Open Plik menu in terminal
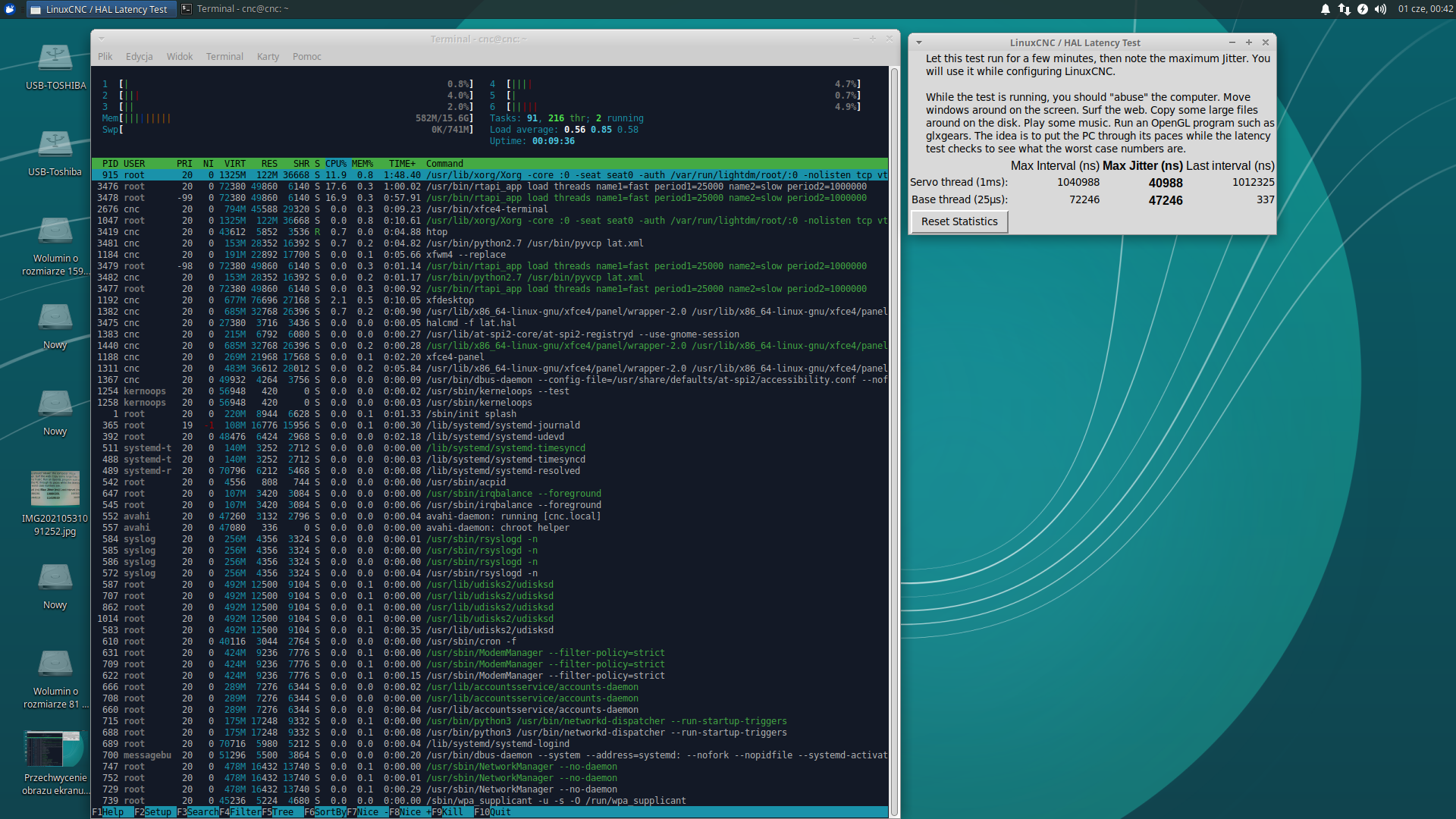The width and height of the screenshot is (1456, 819). [x=105, y=57]
